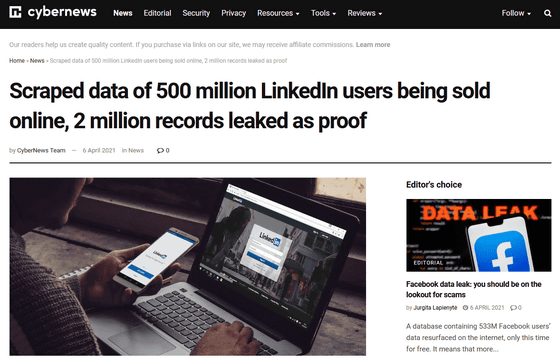Open the Editorial menu item

(x=158, y=13)
